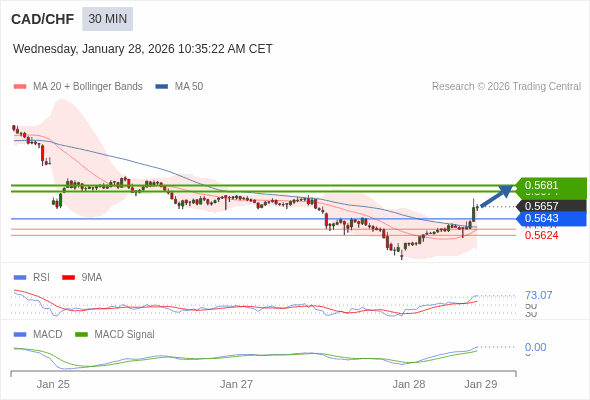Click the Jan 29 date axis label
This screenshot has height=400, width=590.
pyautogui.click(x=481, y=384)
